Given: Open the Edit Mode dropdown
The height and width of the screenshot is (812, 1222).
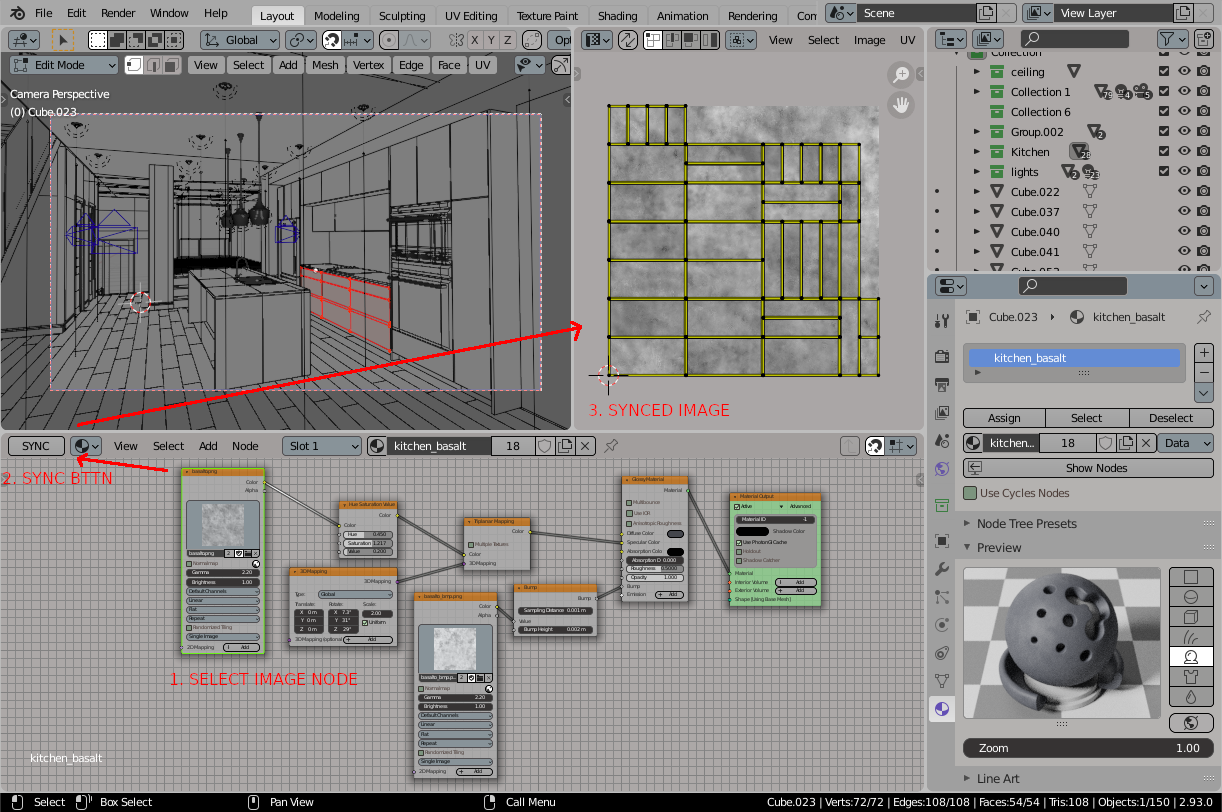Looking at the screenshot, I should [x=64, y=65].
